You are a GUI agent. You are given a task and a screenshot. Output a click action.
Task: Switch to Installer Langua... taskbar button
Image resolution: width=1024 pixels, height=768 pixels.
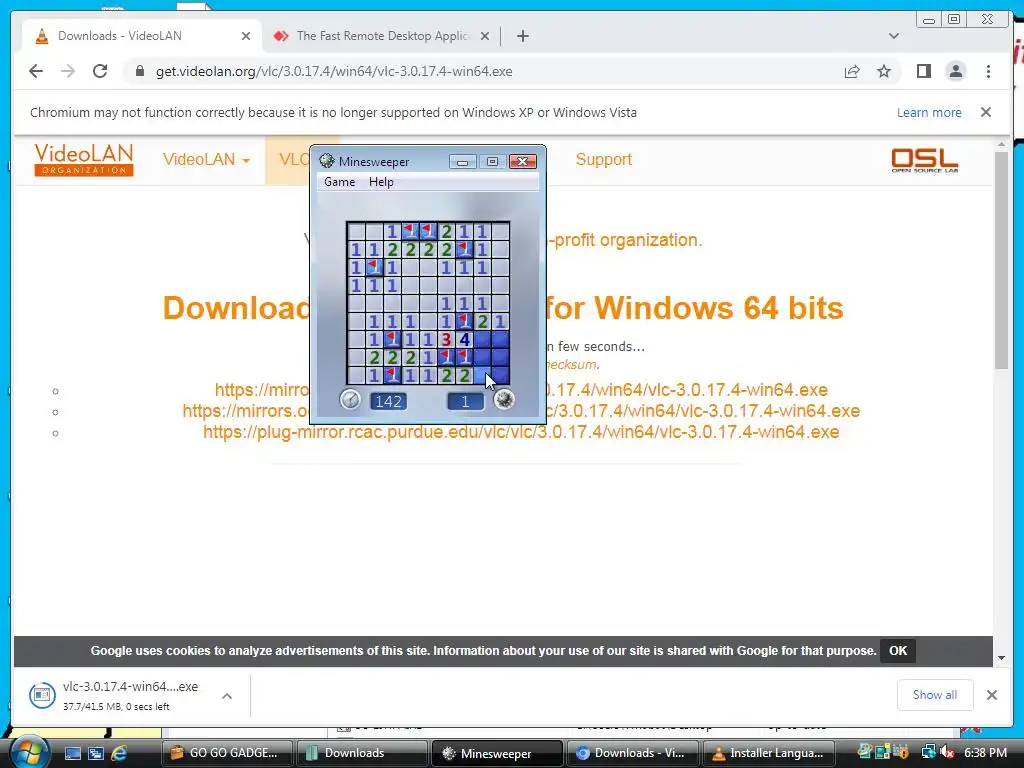click(768, 753)
